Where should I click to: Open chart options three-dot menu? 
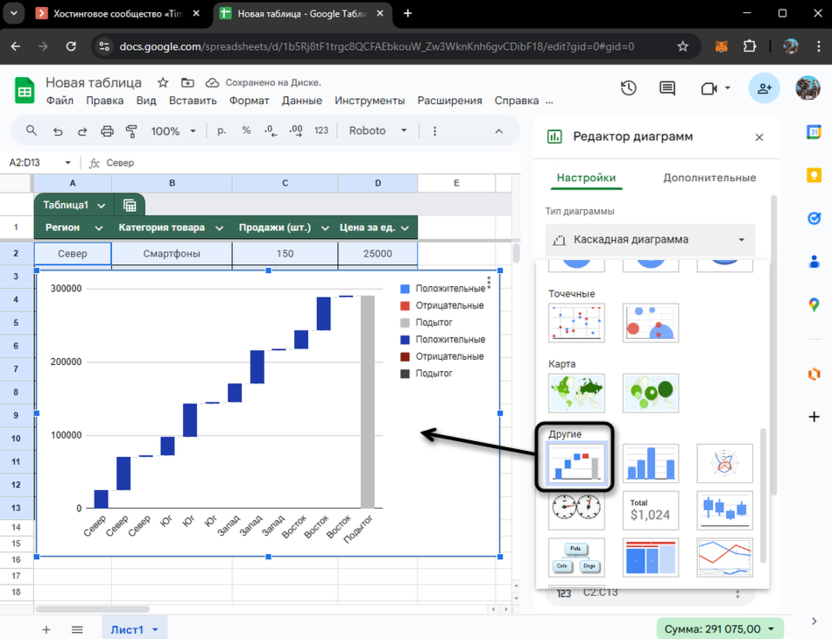[489, 282]
